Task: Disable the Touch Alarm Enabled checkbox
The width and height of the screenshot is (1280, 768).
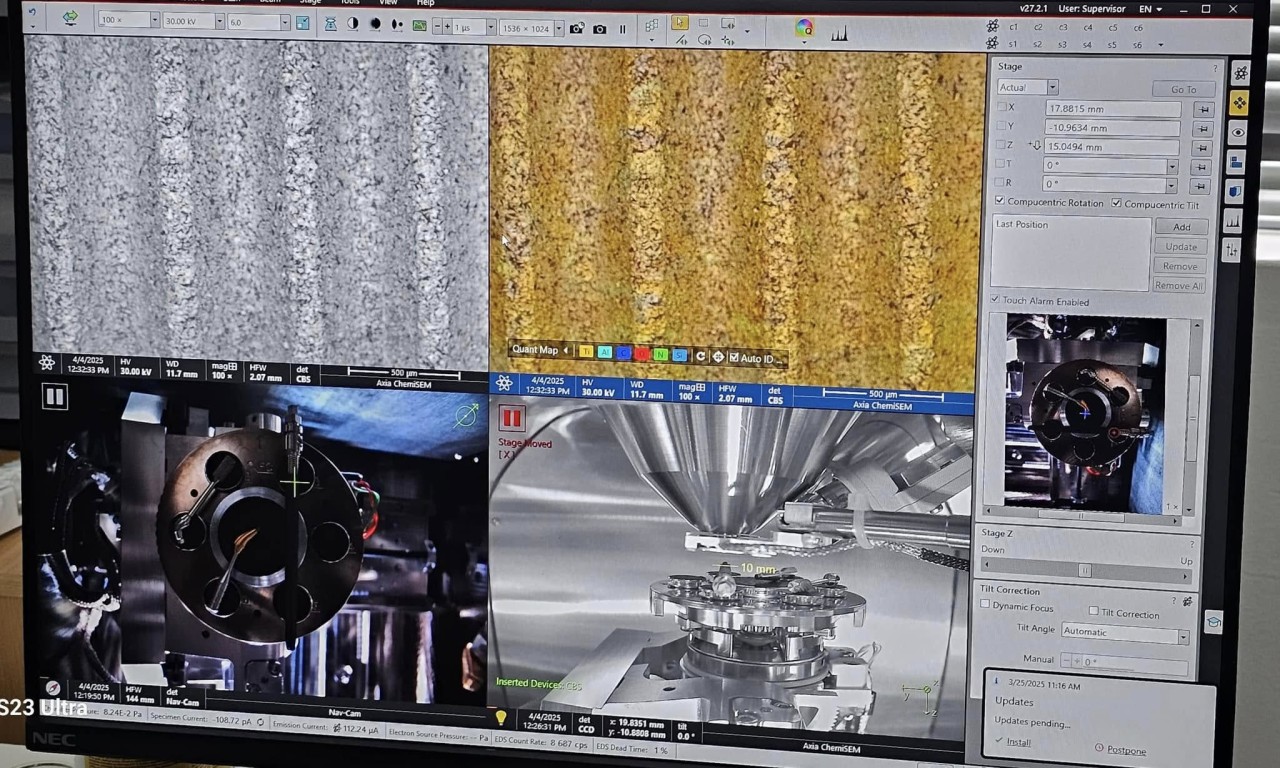Action: click(x=995, y=300)
